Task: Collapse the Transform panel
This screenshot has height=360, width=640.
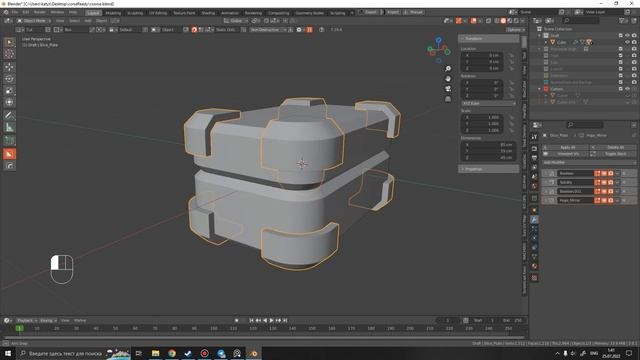Action: point(489,38)
